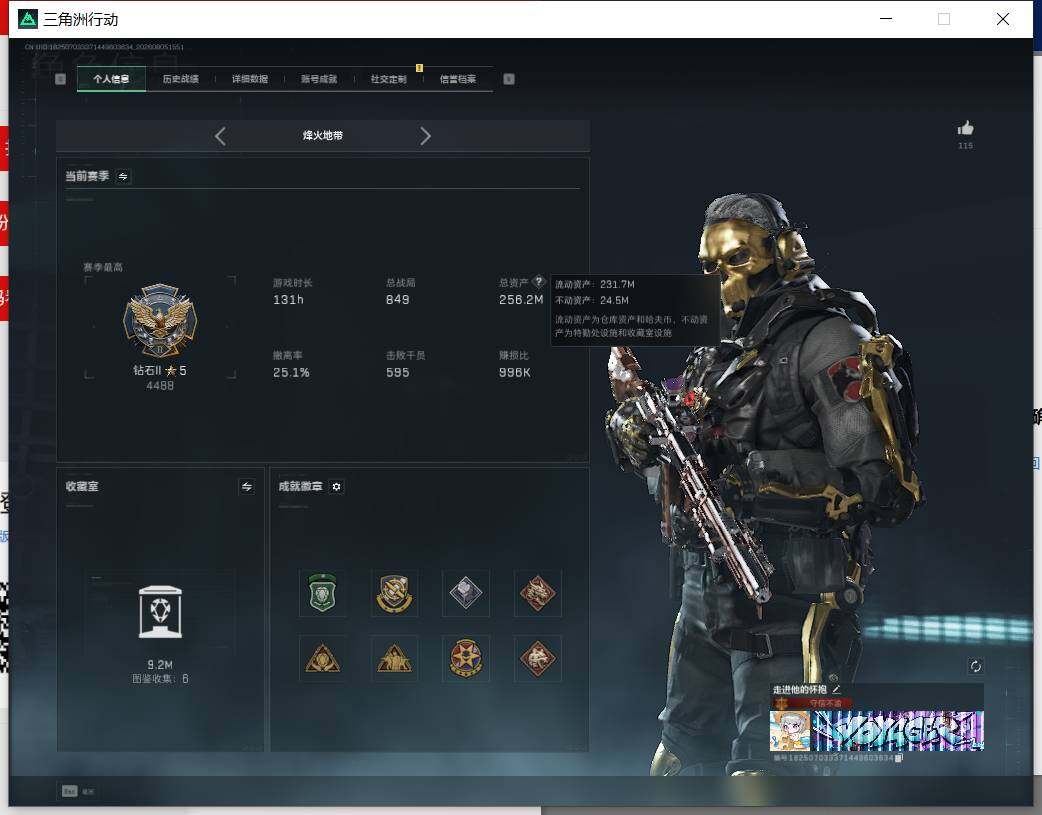
Task: Click the 游戏时长 131h value
Action: tap(288, 300)
